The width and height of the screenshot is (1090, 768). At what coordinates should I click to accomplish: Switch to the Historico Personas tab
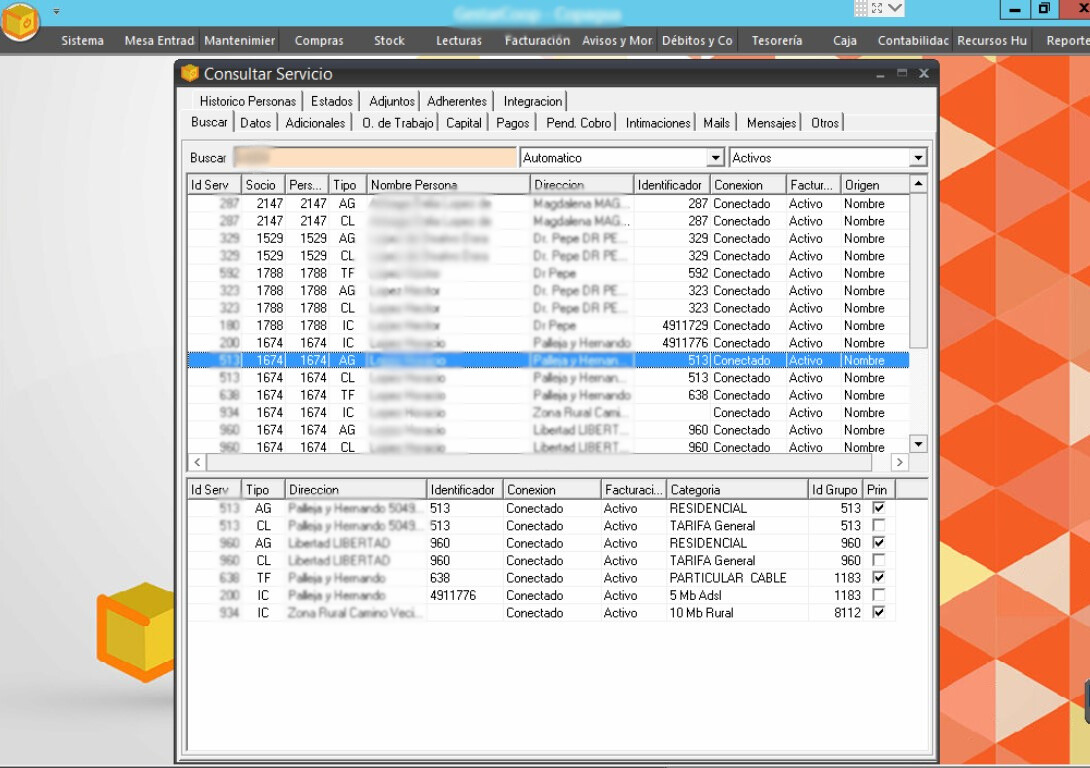coord(247,101)
